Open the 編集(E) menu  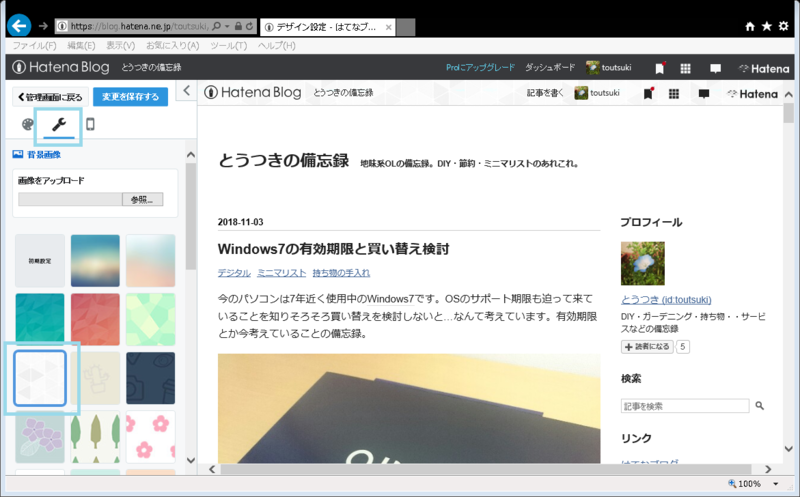tap(81, 45)
